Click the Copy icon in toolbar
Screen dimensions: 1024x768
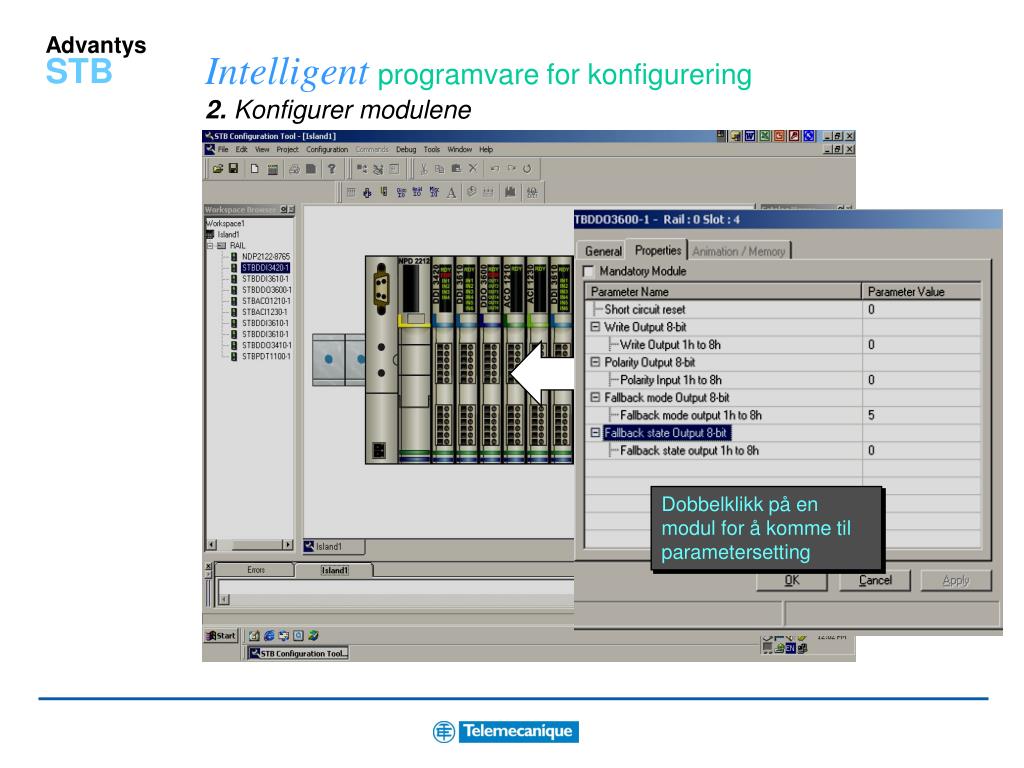click(x=440, y=168)
